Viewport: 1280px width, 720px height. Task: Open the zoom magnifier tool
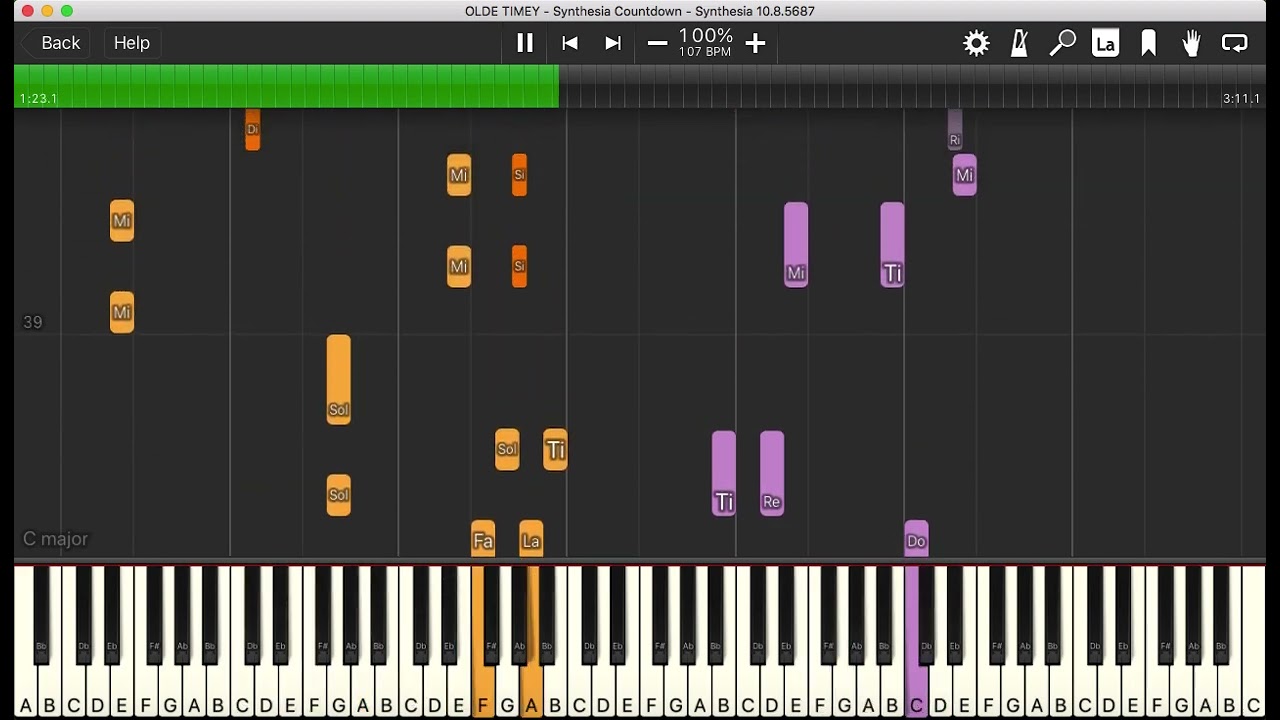(1062, 43)
